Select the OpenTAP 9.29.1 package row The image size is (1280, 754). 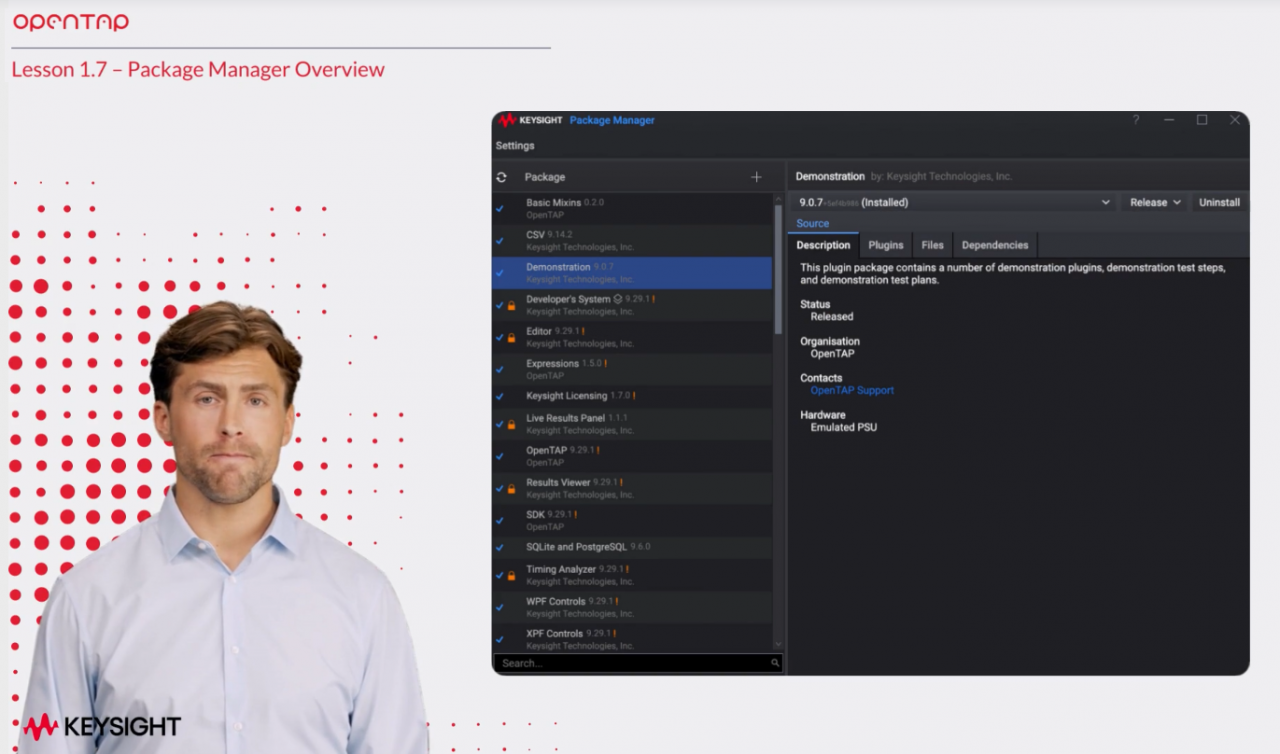(x=632, y=456)
